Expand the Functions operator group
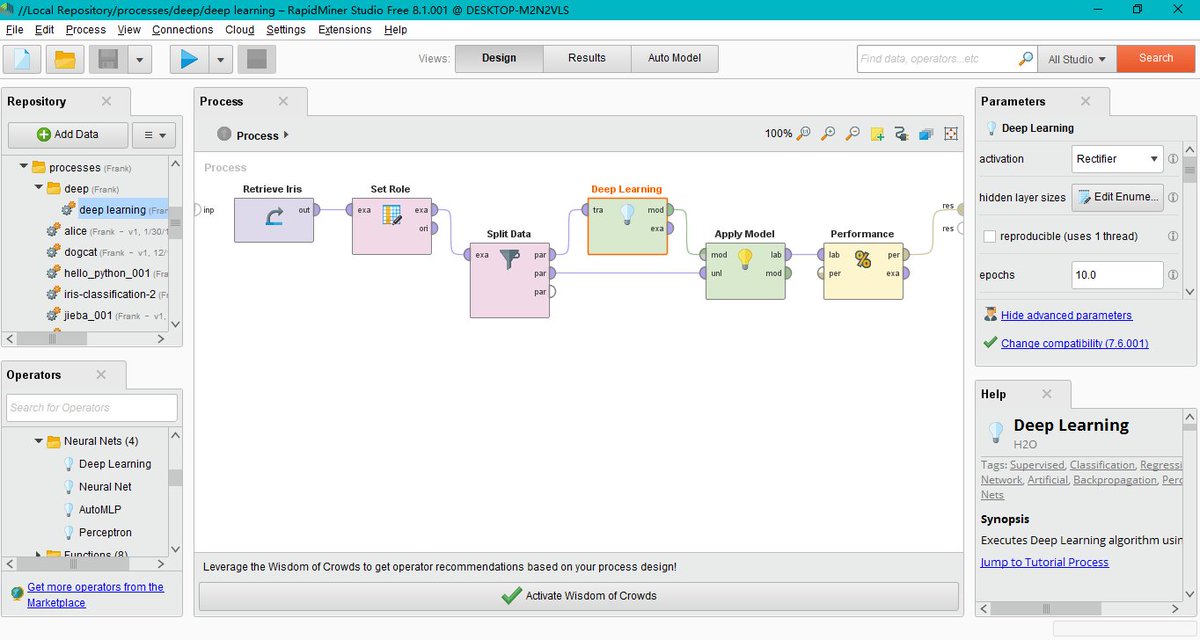1200x640 pixels. [x=40, y=555]
